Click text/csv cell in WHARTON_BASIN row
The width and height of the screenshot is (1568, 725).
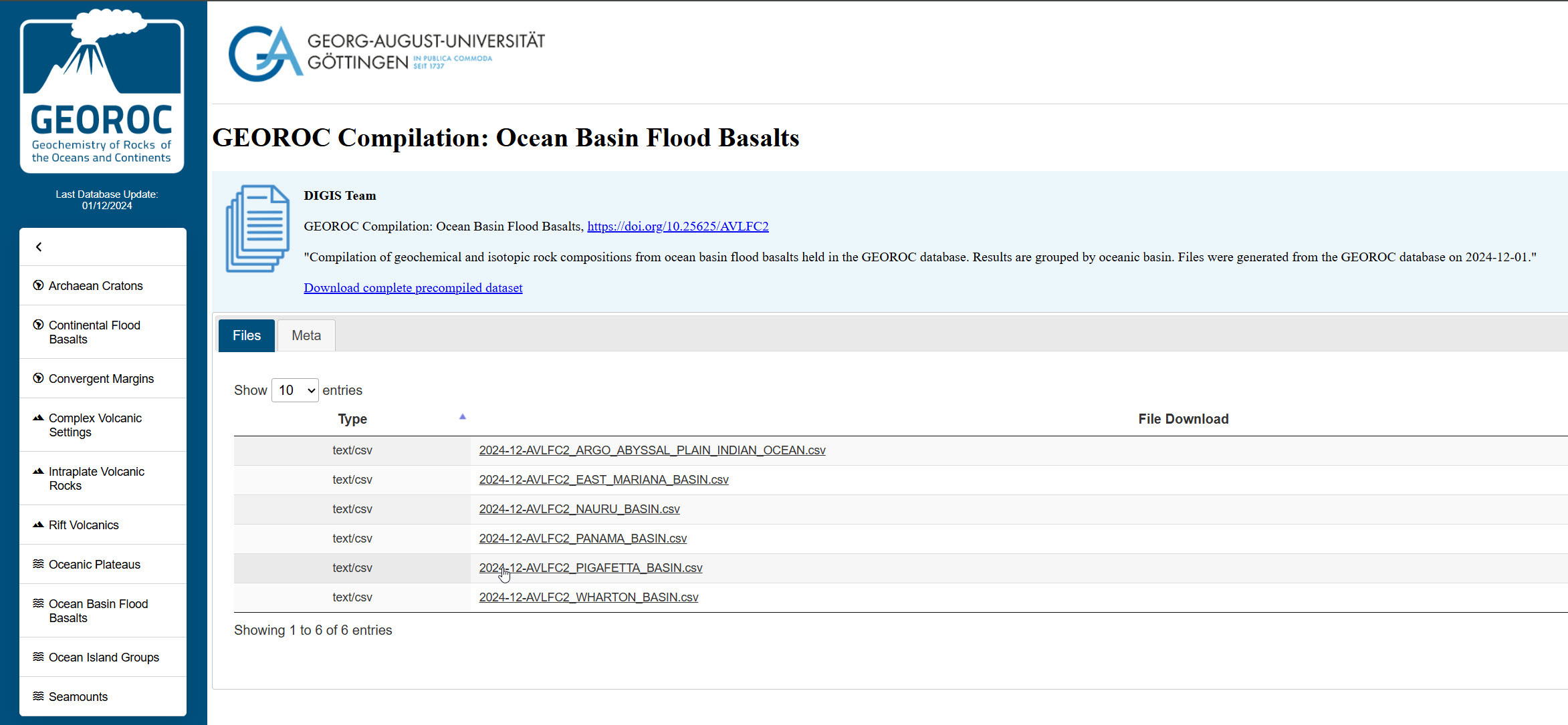(352, 597)
